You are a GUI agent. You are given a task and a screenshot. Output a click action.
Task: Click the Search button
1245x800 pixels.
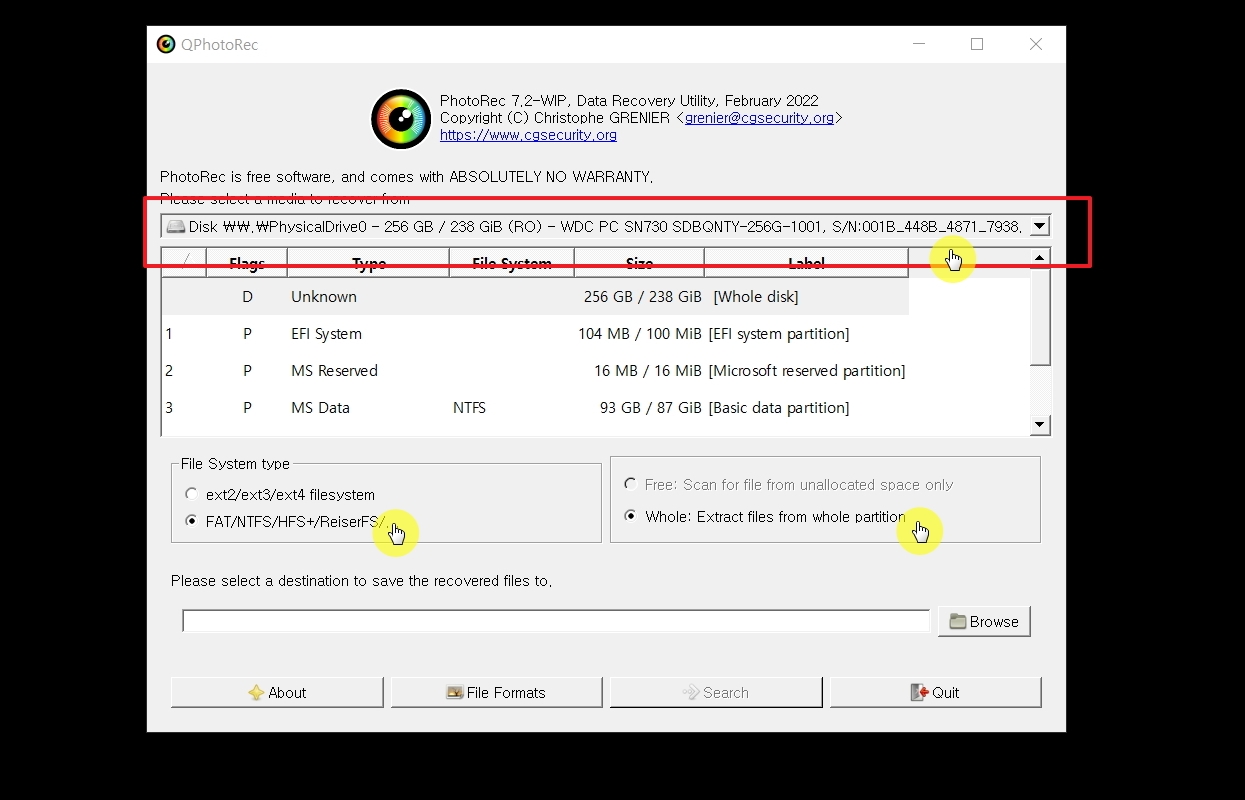tap(716, 692)
